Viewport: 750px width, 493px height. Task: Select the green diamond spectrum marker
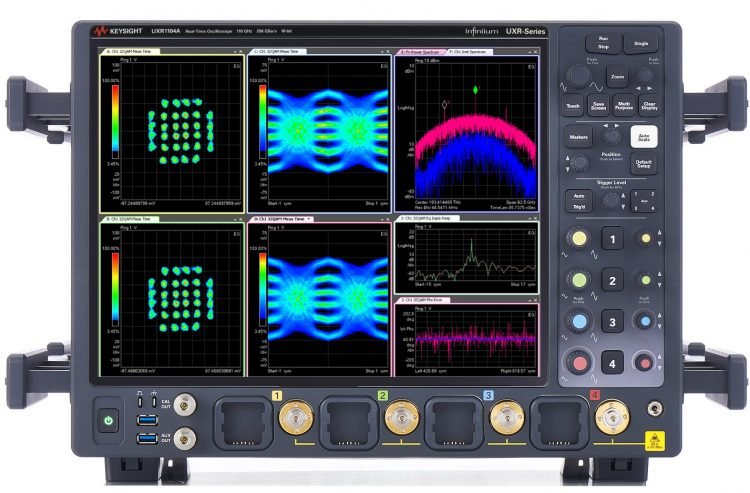point(475,89)
